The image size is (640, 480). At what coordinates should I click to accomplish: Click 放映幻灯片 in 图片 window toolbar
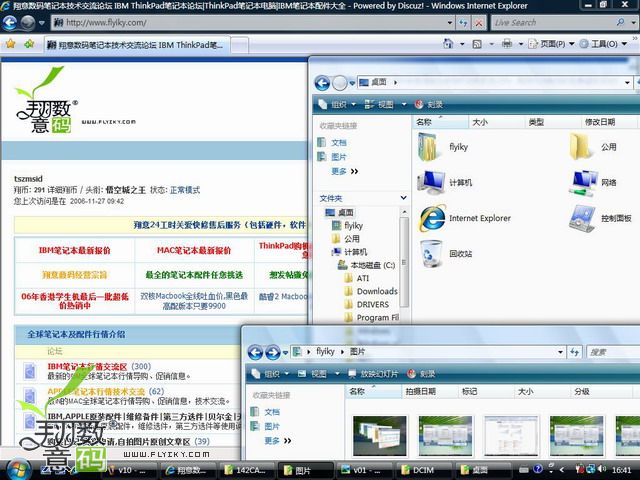click(x=373, y=373)
